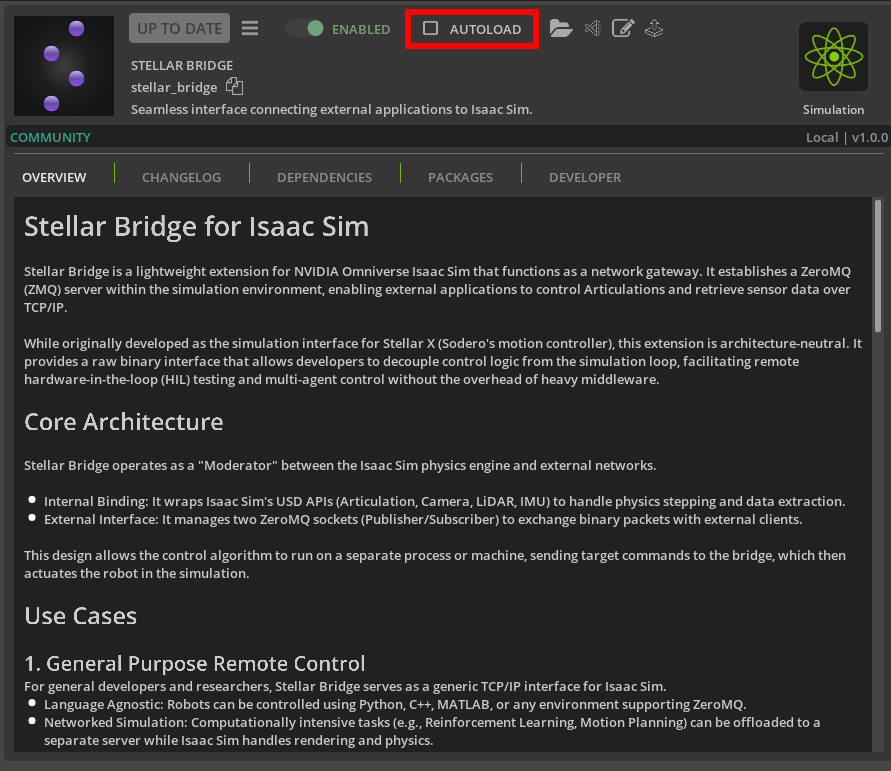Switch to the CHANGELOG tab
Image resolution: width=891 pixels, height=771 pixels.
point(181,177)
